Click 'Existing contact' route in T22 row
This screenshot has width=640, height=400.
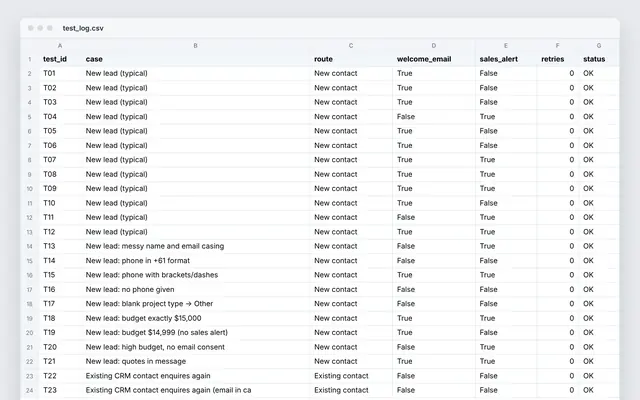pyautogui.click(x=341, y=376)
